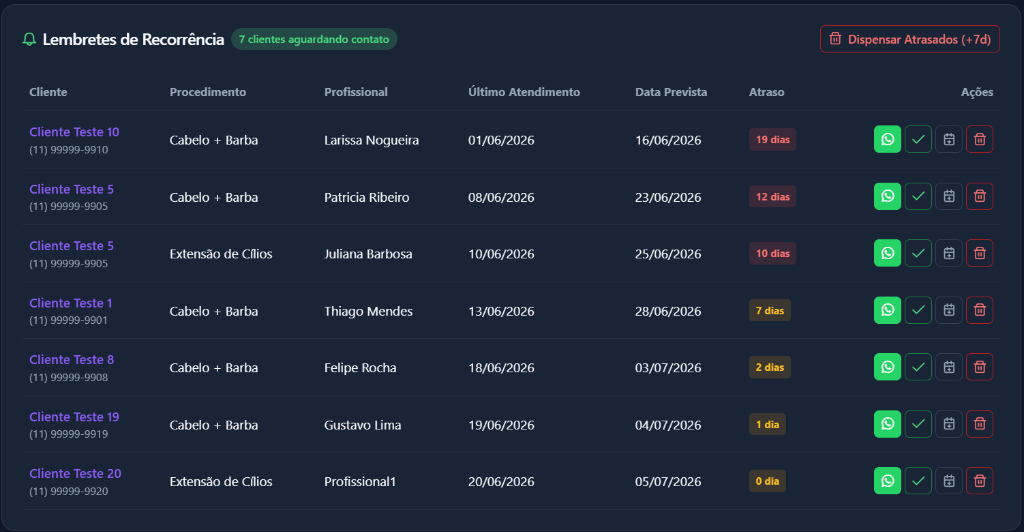Click the Atraso column header
Viewport: 1024px width, 532px height.
[766, 92]
